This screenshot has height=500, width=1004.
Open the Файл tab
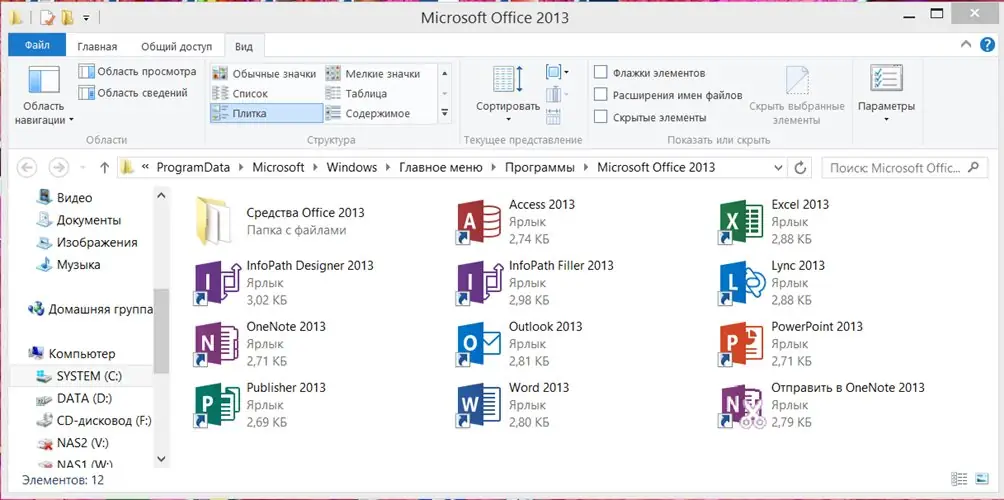pyautogui.click(x=37, y=45)
